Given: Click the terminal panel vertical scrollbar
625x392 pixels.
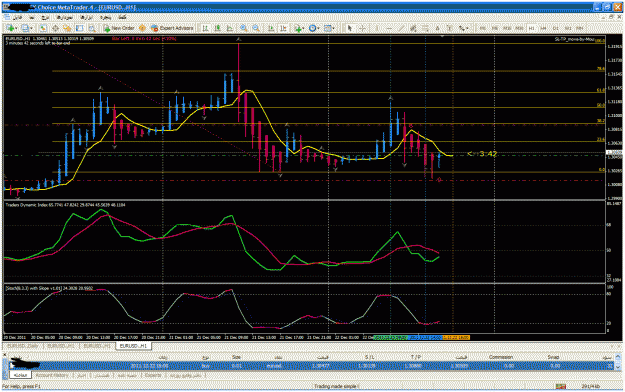Looking at the screenshot, I should pyautogui.click(x=618, y=362).
